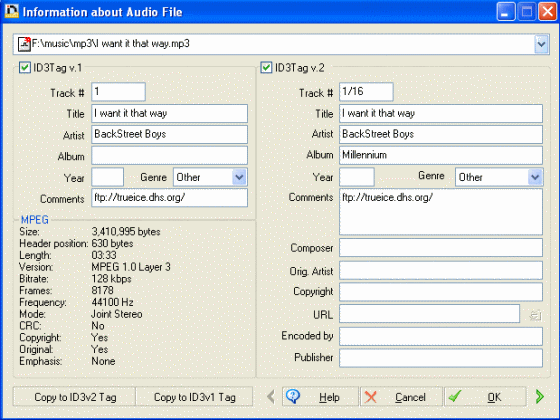Screen dimensions: 560x420
Task: Focus the ID3v1 Comments field
Action: (x=169, y=198)
